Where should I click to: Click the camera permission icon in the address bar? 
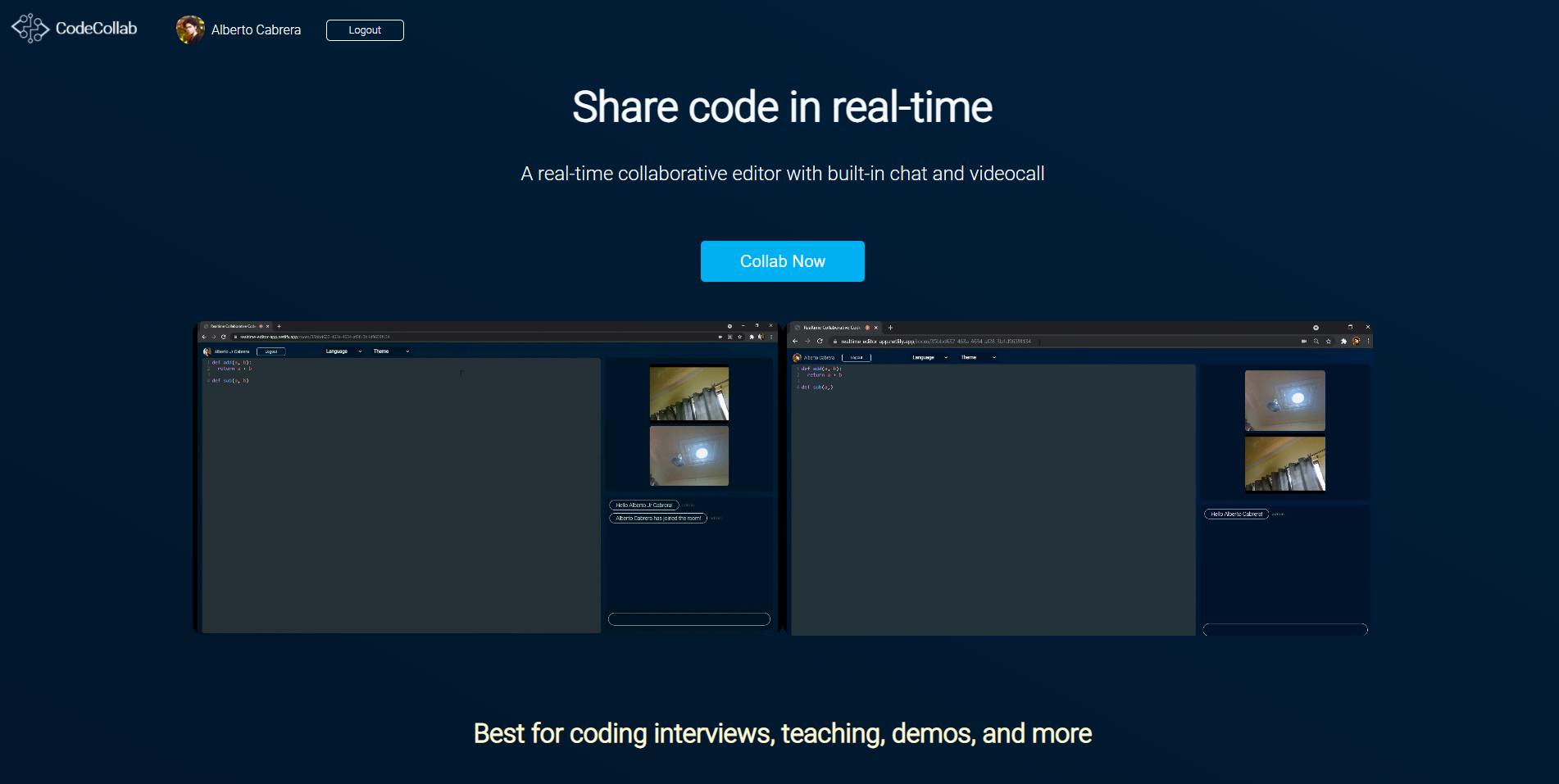1303,341
